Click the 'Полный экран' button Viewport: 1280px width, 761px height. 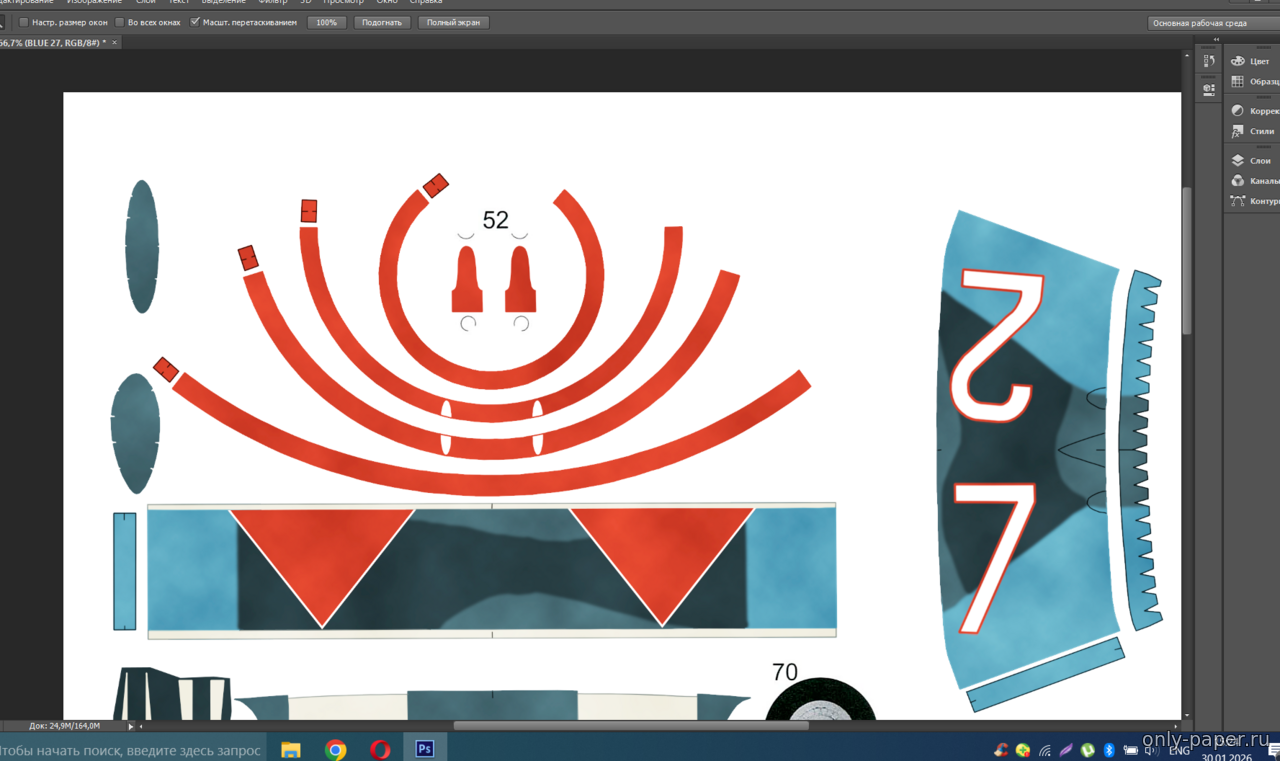[453, 22]
